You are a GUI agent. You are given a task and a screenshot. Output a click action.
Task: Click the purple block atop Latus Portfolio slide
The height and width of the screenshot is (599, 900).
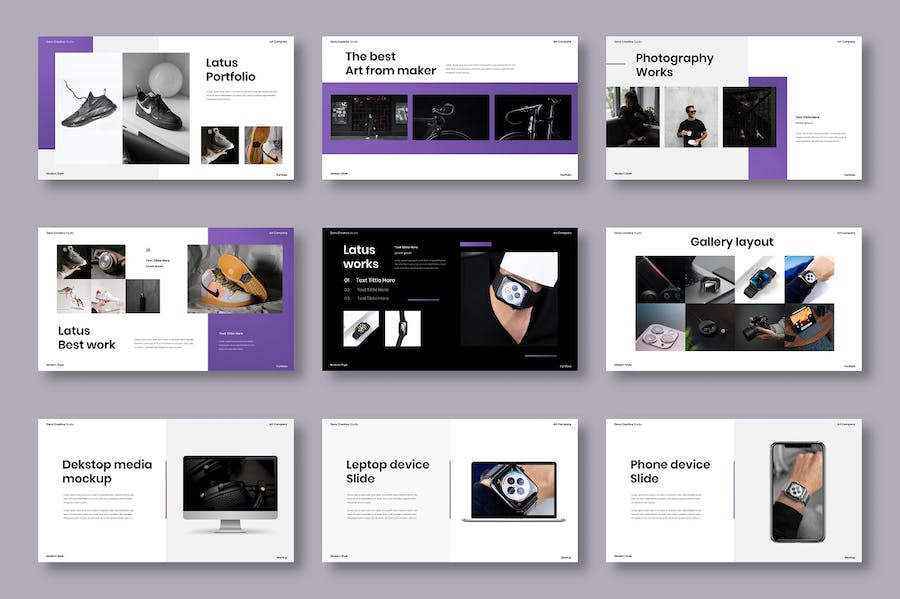[x=66, y=44]
